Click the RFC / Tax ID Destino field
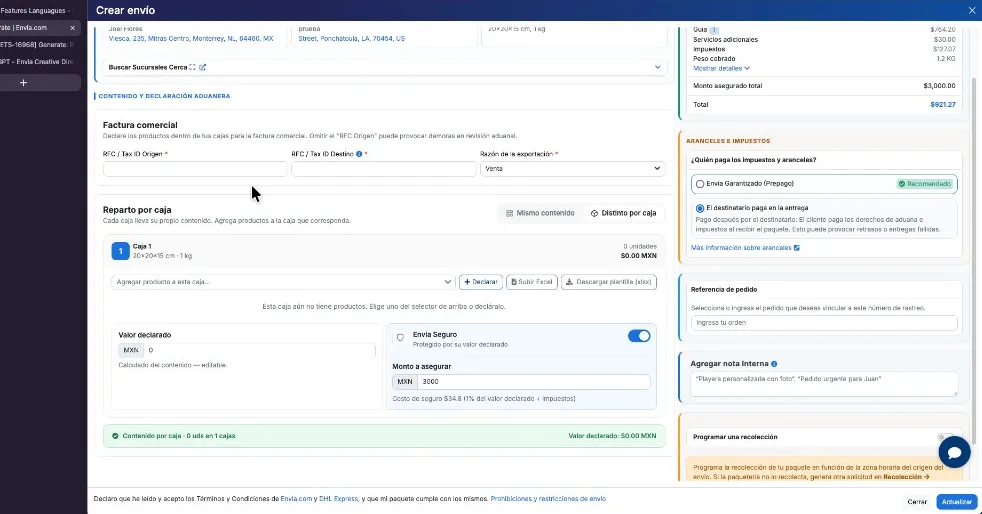982x514 pixels. coord(383,168)
